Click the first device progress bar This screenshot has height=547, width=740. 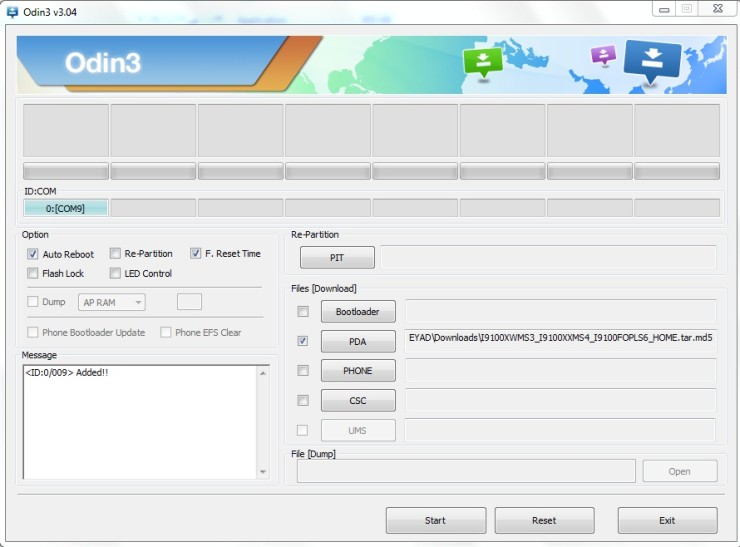click(66, 171)
